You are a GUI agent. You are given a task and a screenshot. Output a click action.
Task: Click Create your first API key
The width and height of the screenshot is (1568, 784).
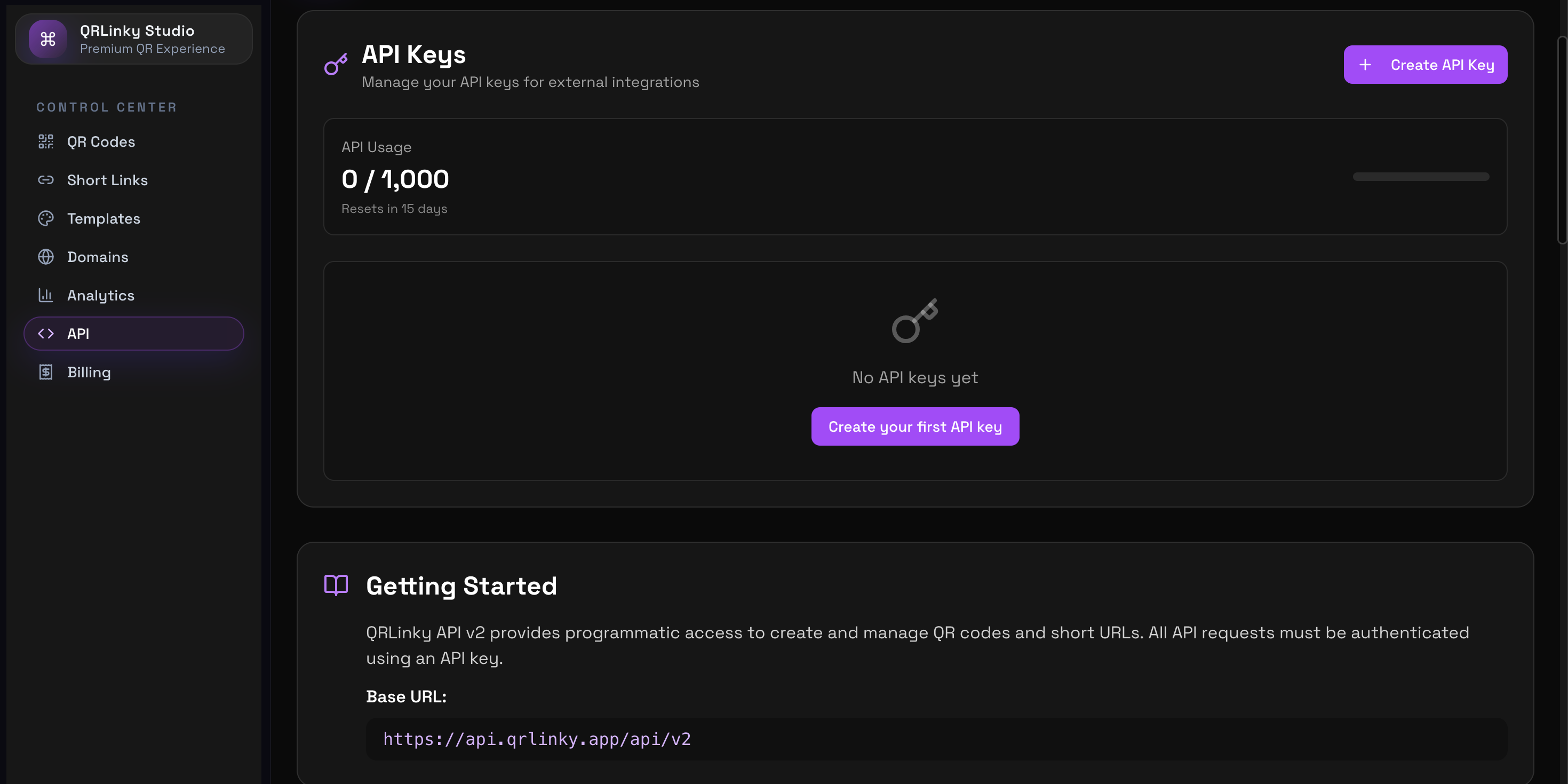(914, 426)
